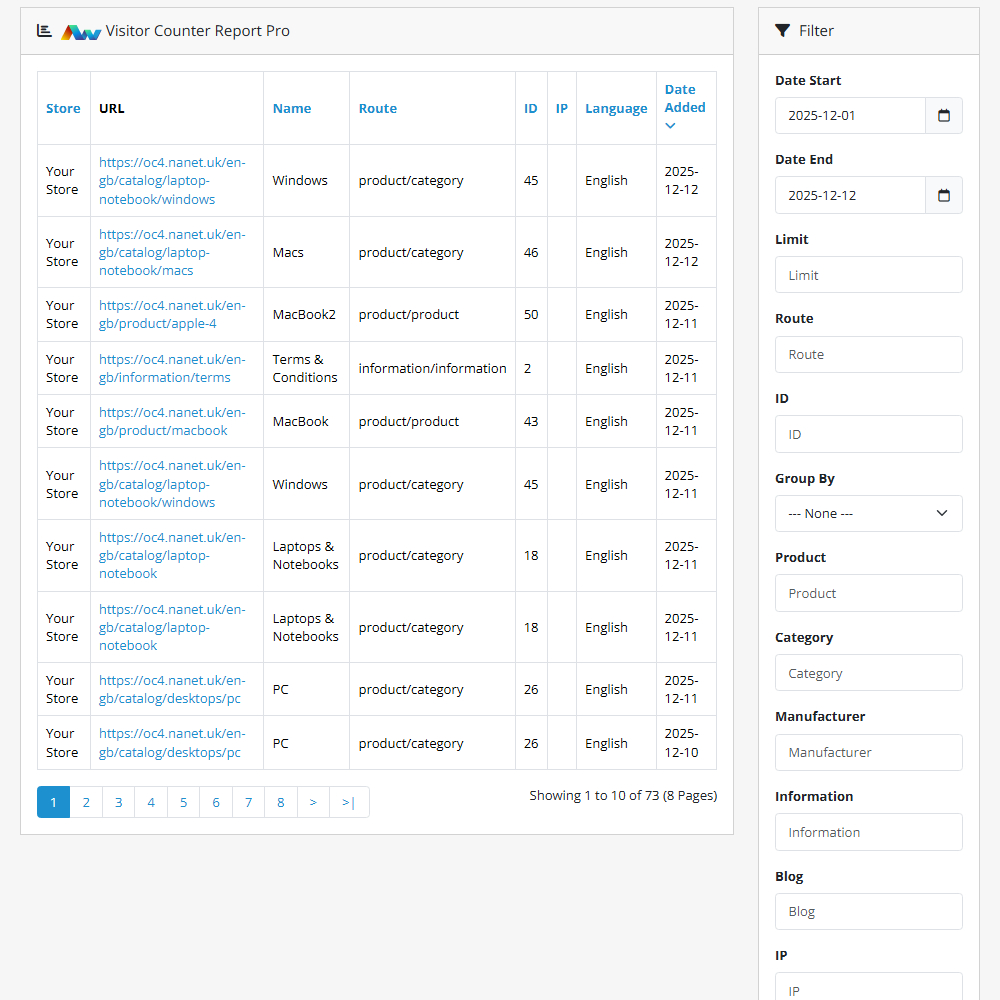
Task: Click the IP filter input at the bottom
Action: (x=868, y=989)
